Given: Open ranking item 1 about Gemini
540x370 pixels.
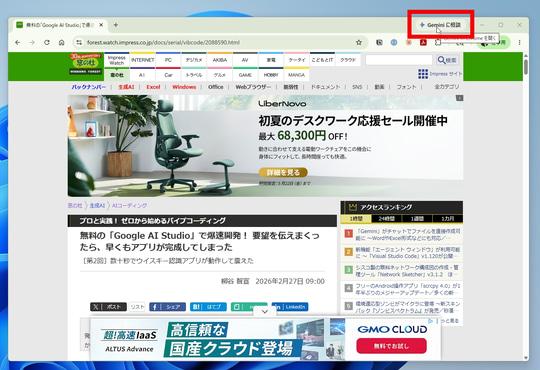Looking at the screenshot, I should click(x=408, y=234).
